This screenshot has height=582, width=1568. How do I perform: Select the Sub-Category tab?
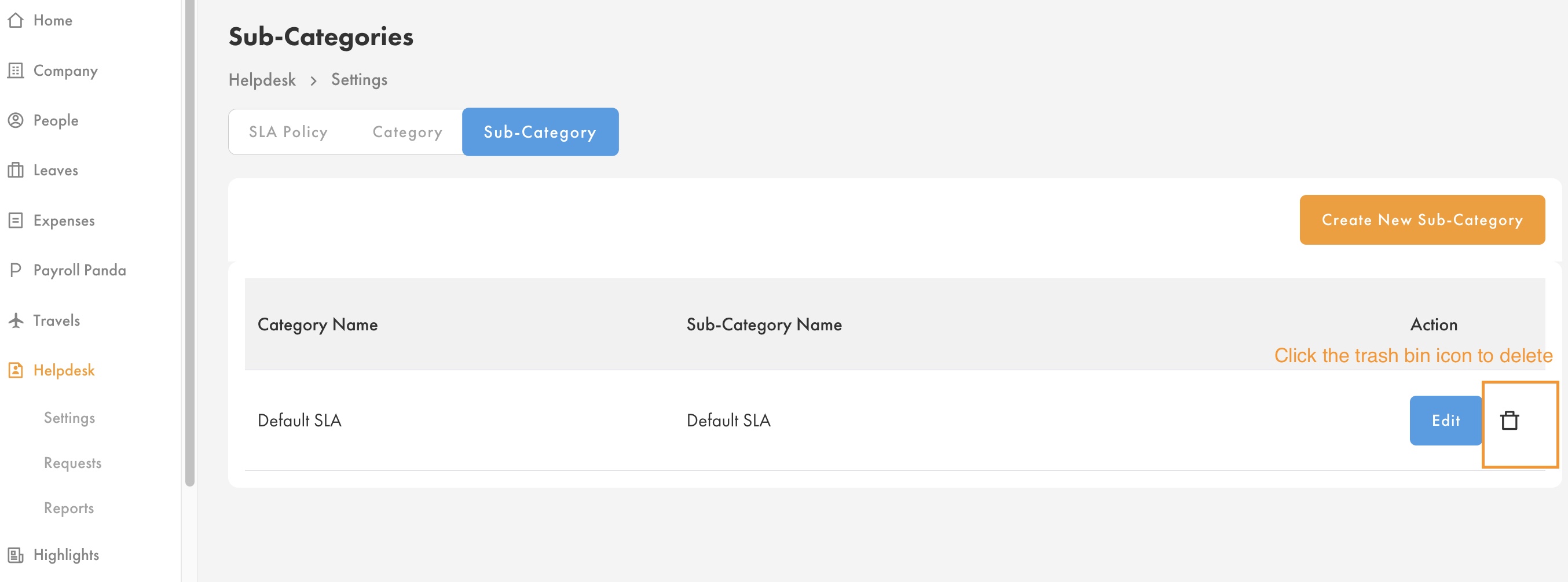pyautogui.click(x=540, y=132)
